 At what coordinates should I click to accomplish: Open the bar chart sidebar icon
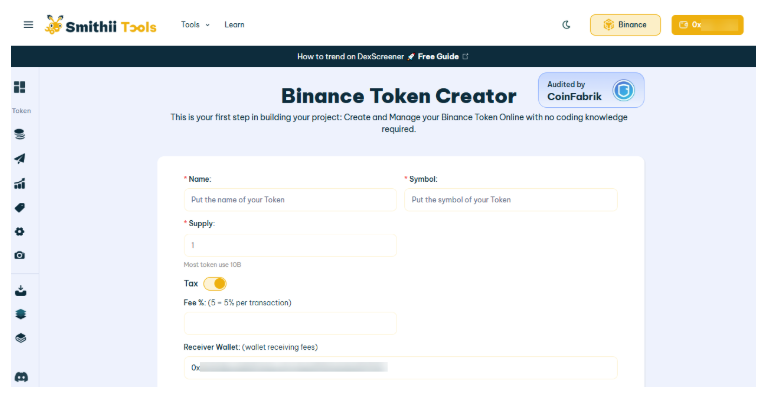pyautogui.click(x=20, y=184)
